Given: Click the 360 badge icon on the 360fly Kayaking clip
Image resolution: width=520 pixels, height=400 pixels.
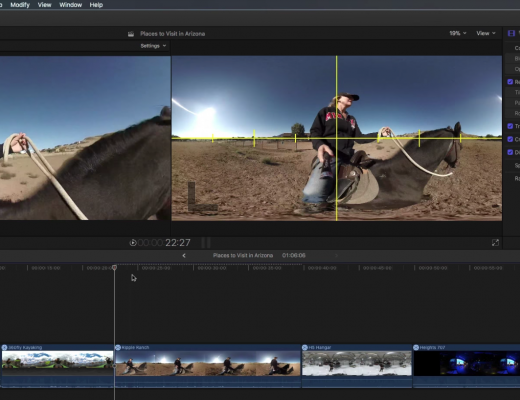Looking at the screenshot, I should coord(4,347).
